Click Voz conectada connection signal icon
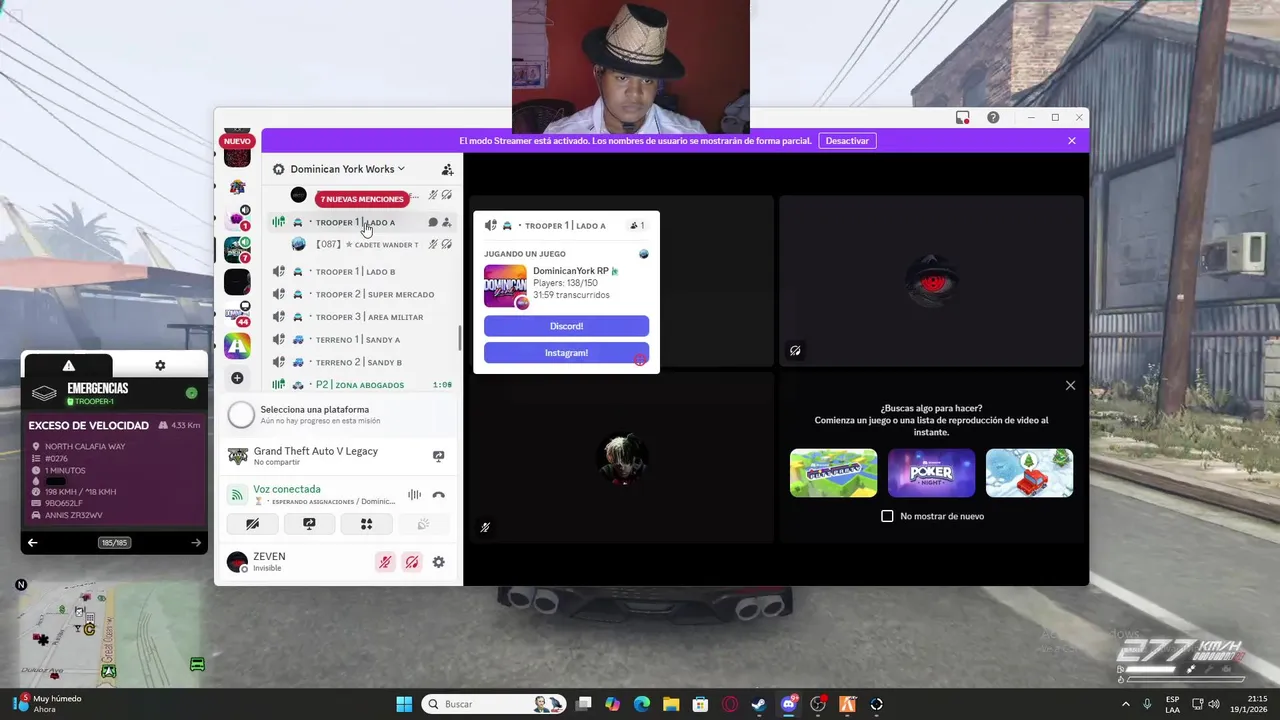Screen dimensions: 1280x720 pos(237,495)
